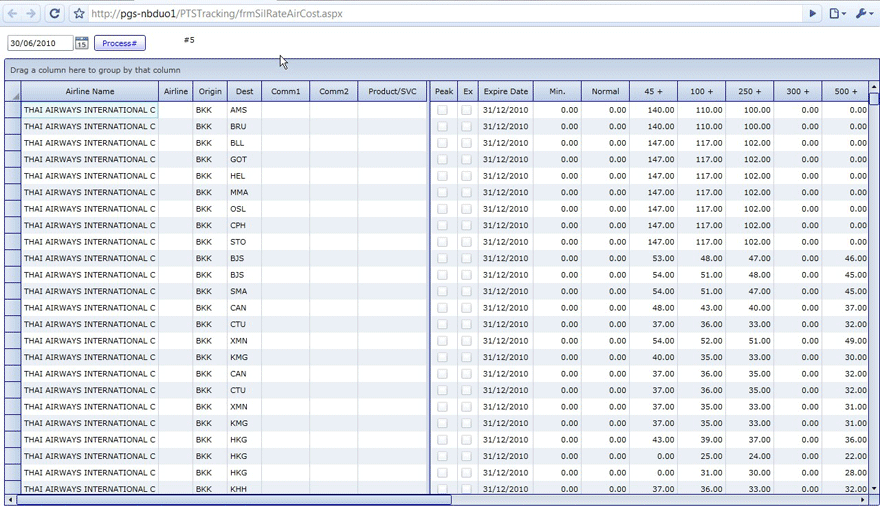The width and height of the screenshot is (880, 507).
Task: Click 25.00 in the 100 + column
Action: point(702,456)
